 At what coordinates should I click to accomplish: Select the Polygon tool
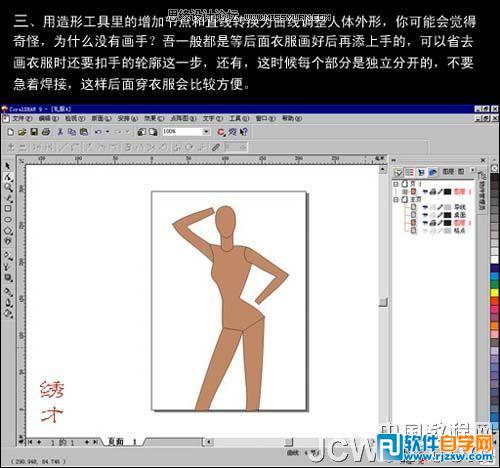(8, 230)
